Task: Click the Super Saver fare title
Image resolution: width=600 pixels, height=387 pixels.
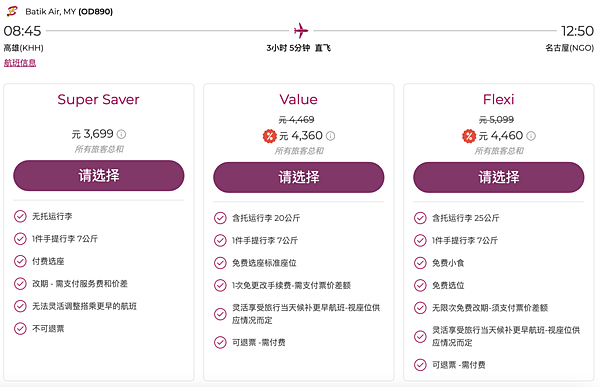Action: pos(98,100)
